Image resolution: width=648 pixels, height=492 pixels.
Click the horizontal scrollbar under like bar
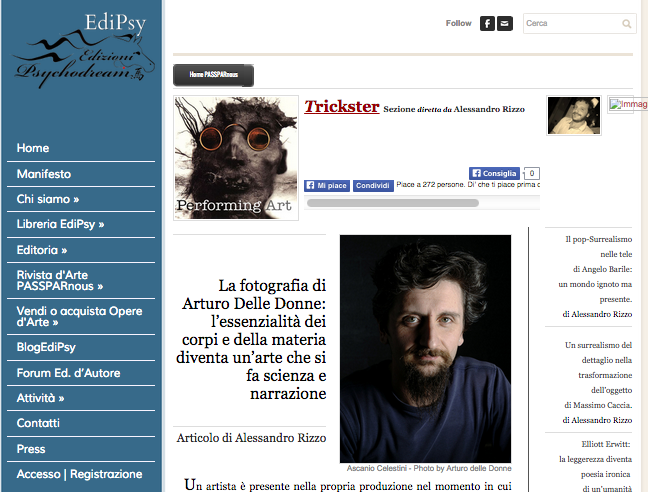click(x=393, y=203)
